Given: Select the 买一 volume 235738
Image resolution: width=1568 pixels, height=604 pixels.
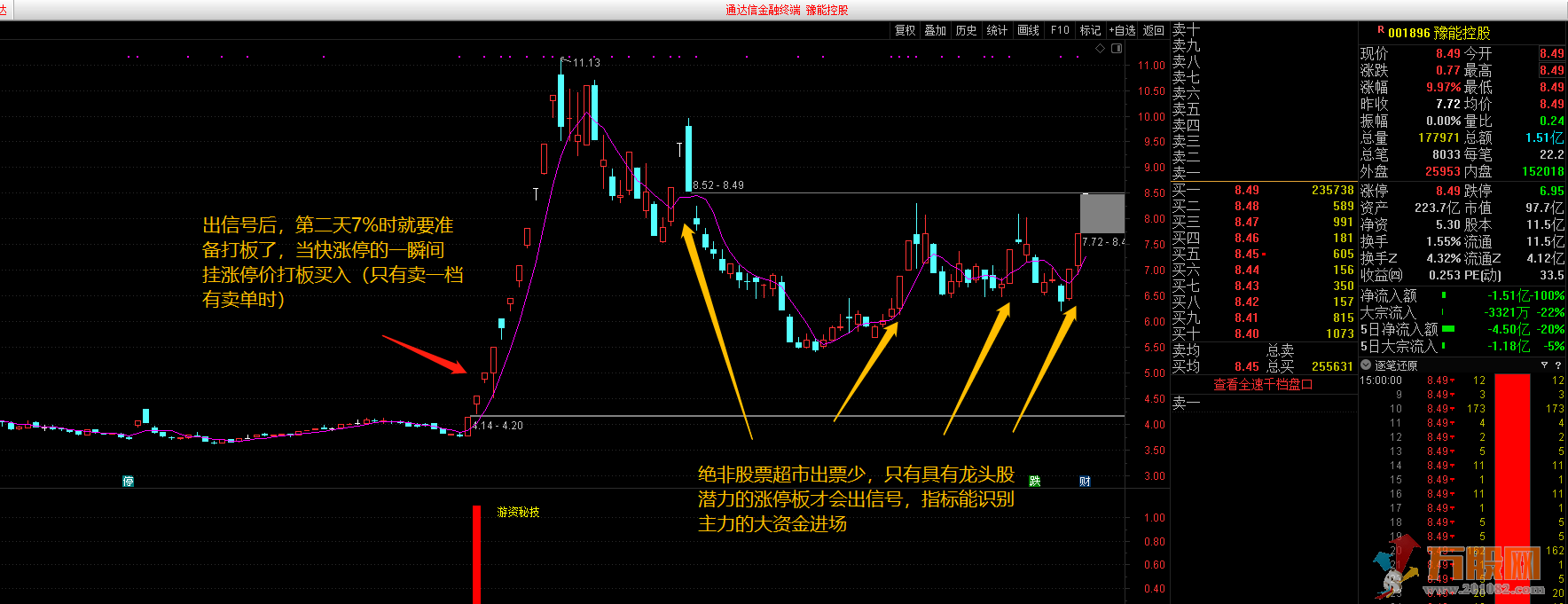Looking at the screenshot, I should click(1332, 190).
